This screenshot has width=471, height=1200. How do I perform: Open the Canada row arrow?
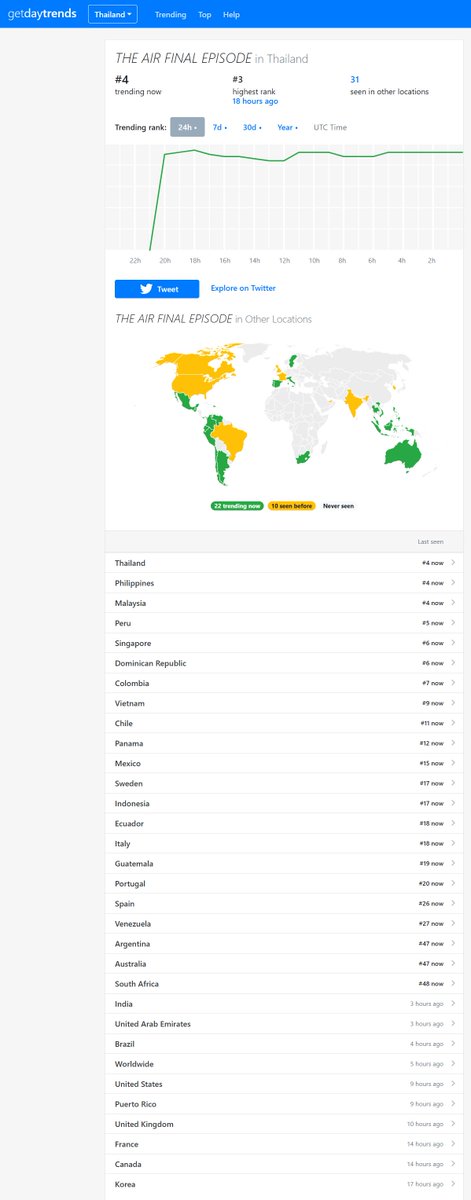click(x=453, y=1163)
